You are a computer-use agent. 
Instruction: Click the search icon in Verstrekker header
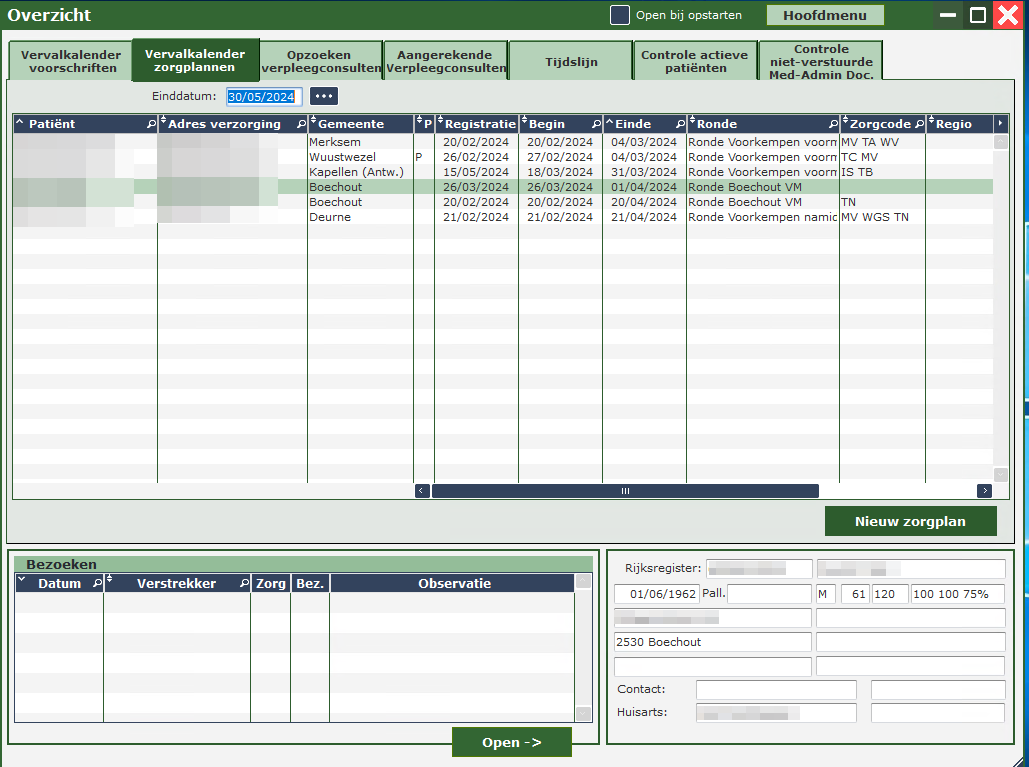coord(243,583)
